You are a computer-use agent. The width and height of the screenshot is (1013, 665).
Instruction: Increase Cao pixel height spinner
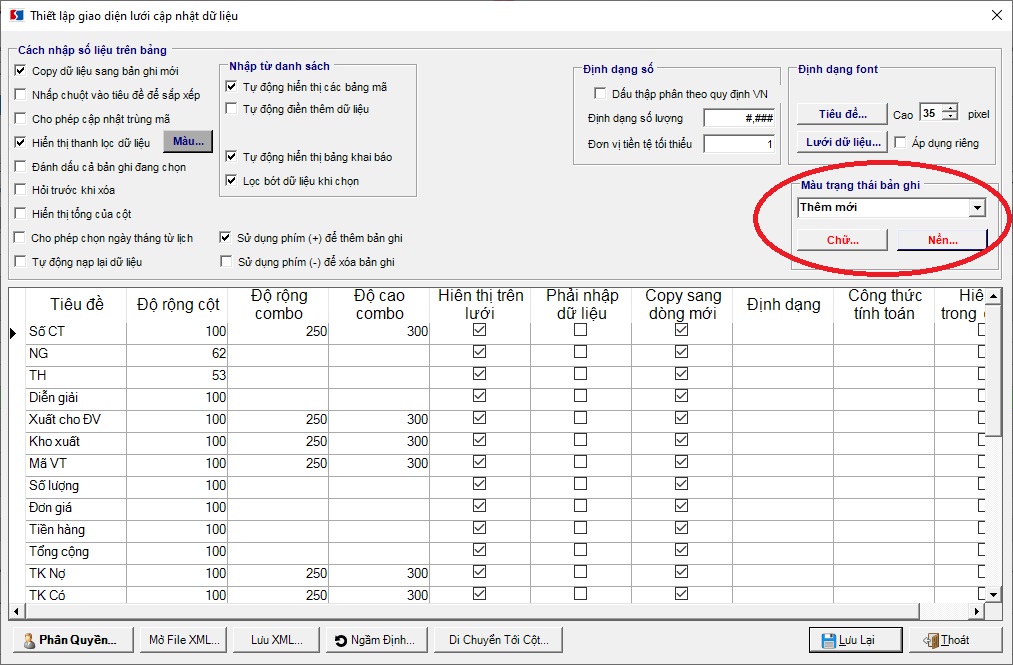click(x=950, y=108)
